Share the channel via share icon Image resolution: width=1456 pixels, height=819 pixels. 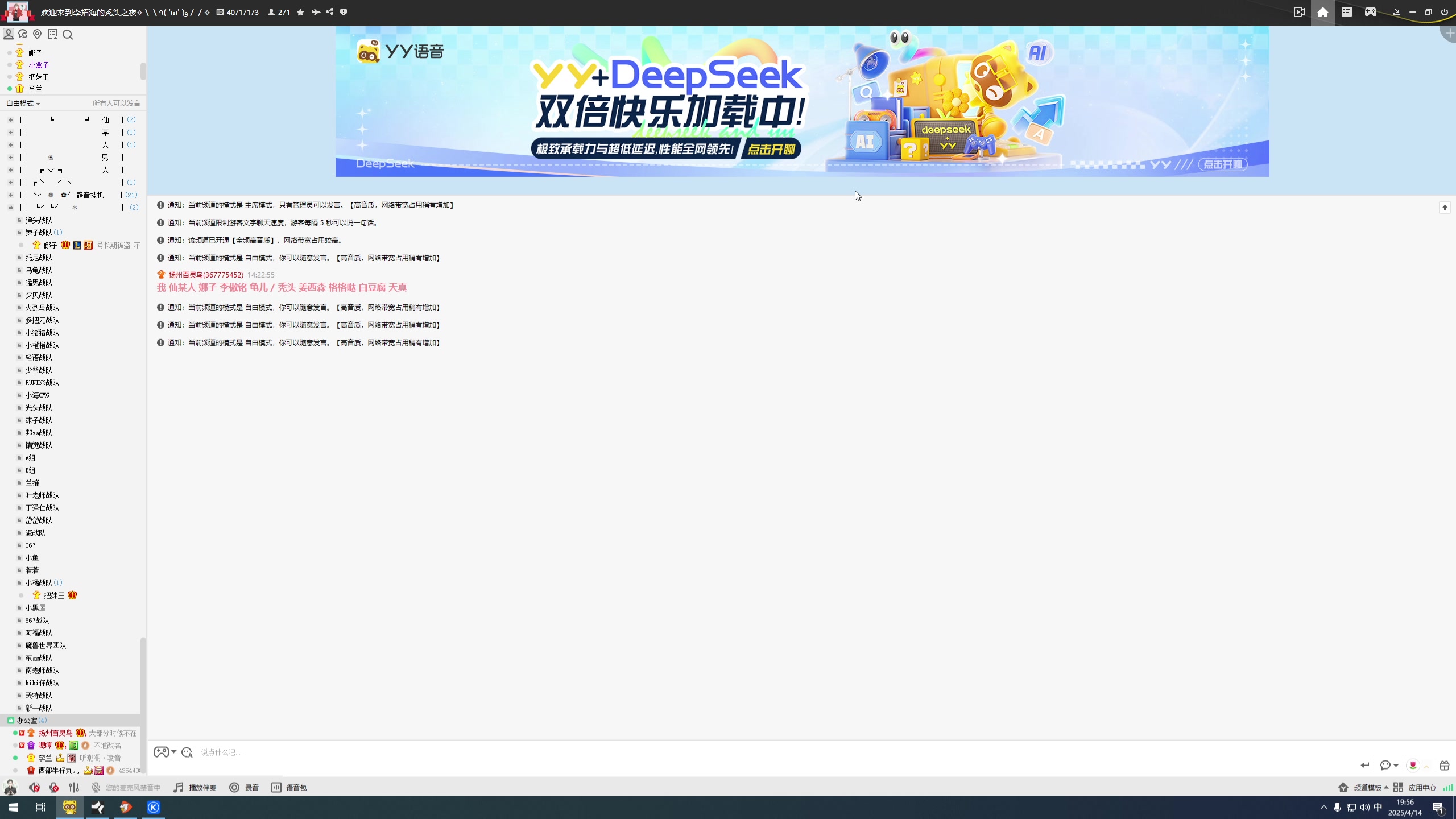pos(330,12)
